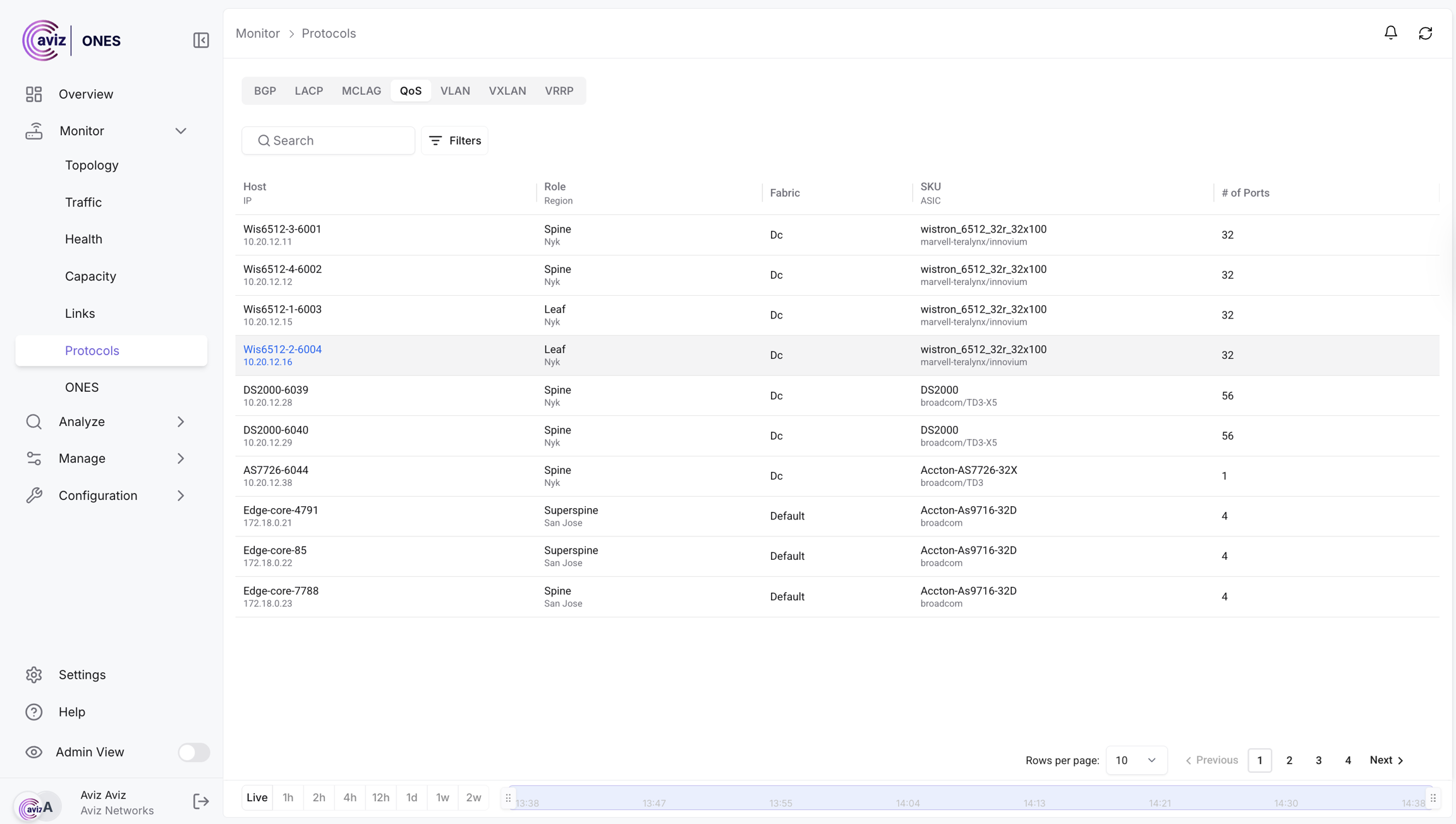1456x824 pixels.
Task: Click the Filters icon button
Action: point(454,140)
